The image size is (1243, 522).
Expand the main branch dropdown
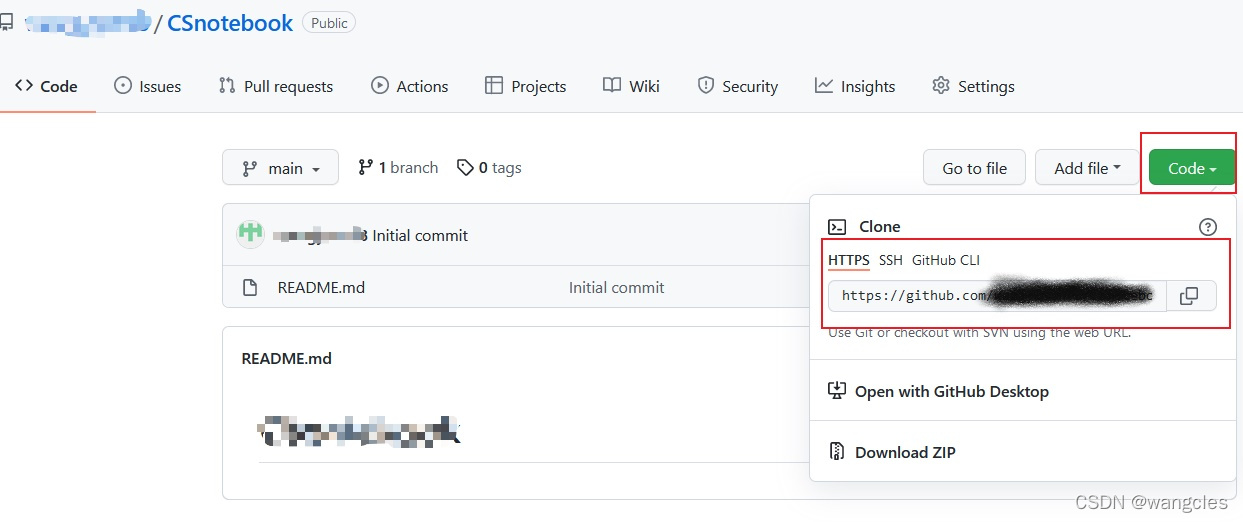coord(280,168)
